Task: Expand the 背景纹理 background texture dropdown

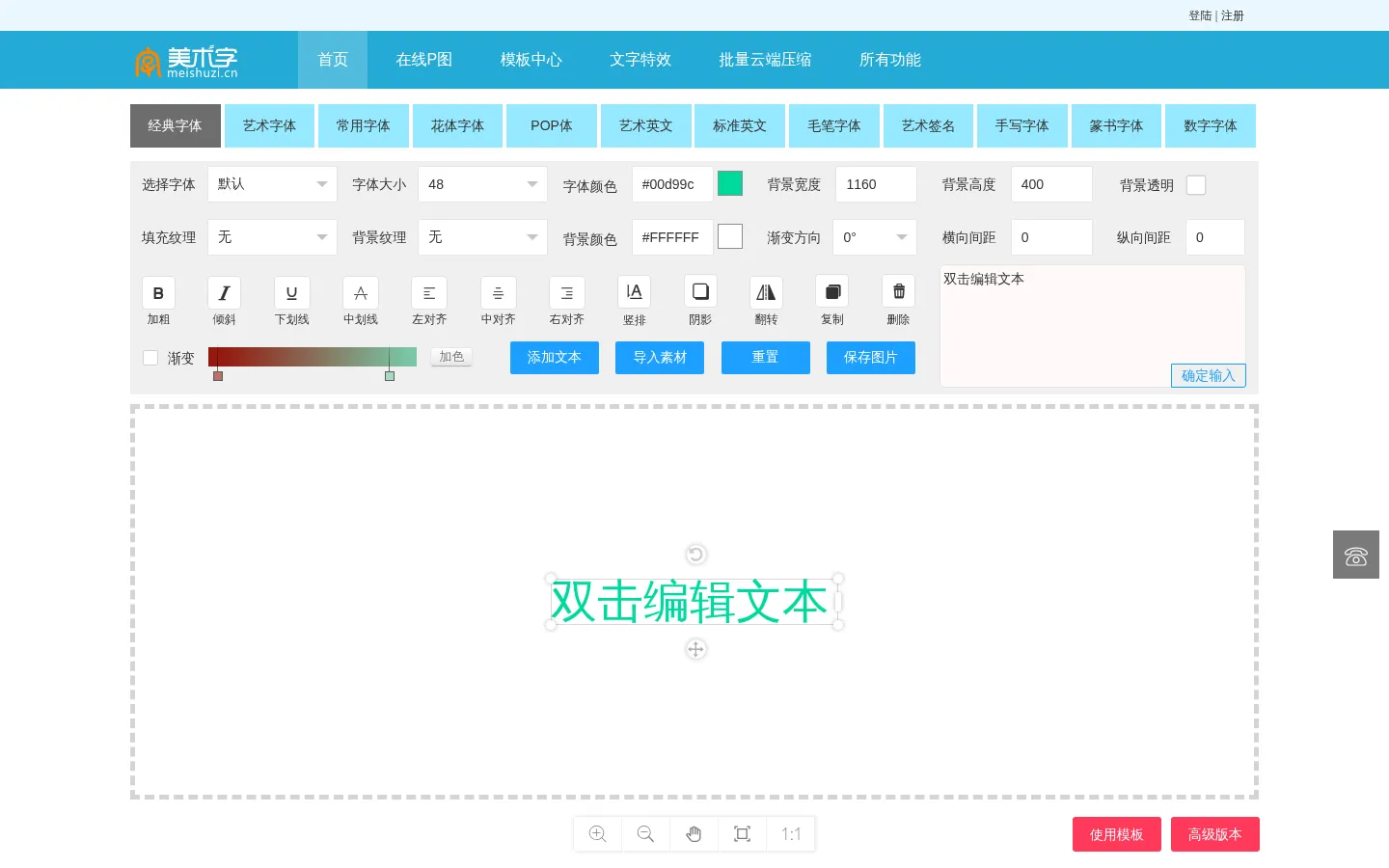Action: coord(482,237)
